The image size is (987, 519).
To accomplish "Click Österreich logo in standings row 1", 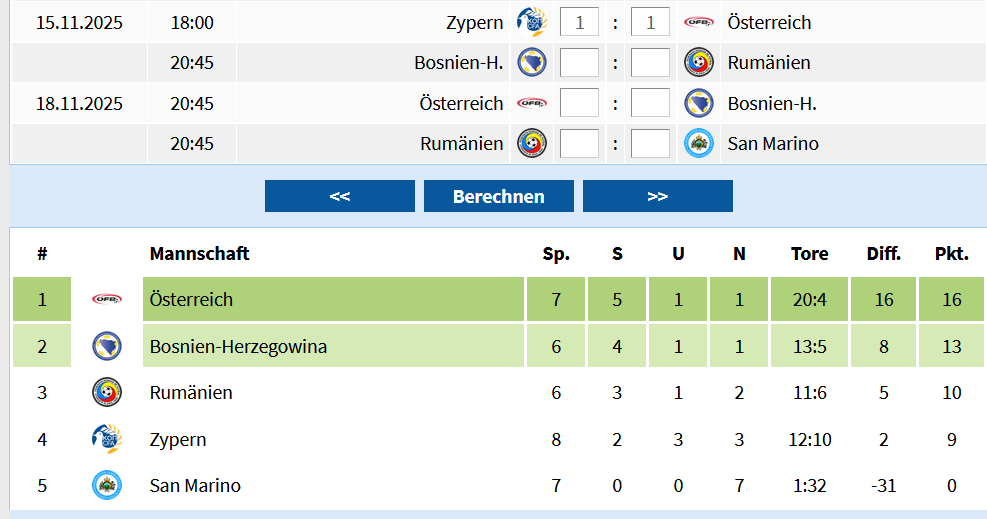I will click(107, 299).
